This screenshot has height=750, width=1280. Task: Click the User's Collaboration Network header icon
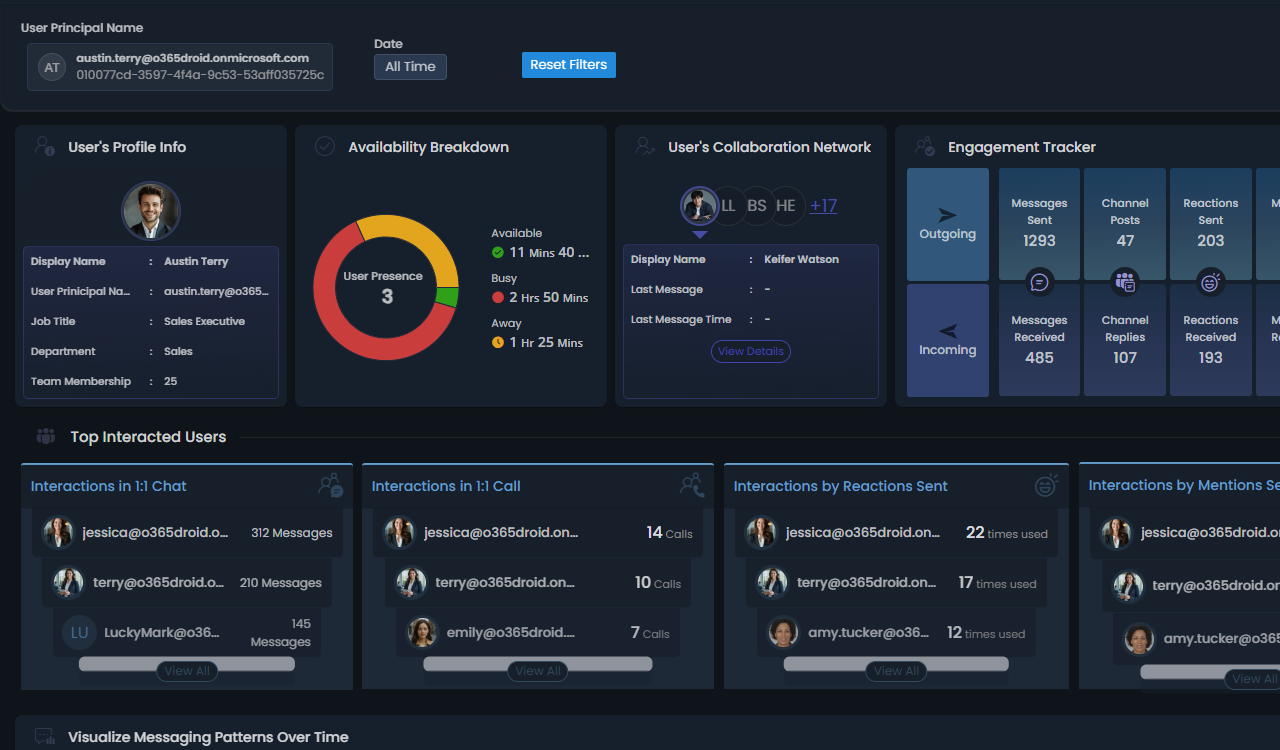pos(643,145)
